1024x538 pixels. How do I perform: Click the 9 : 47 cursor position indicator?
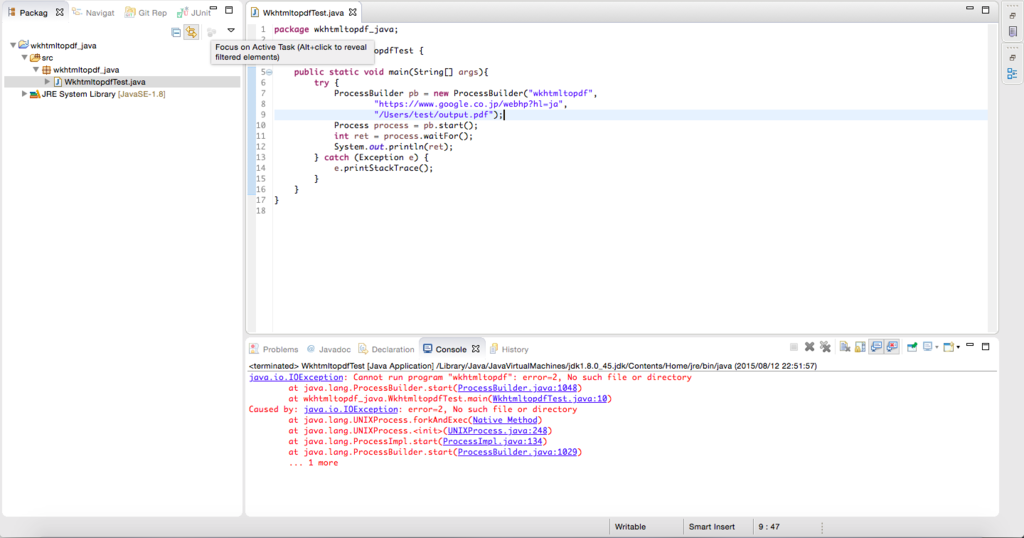[769, 527]
